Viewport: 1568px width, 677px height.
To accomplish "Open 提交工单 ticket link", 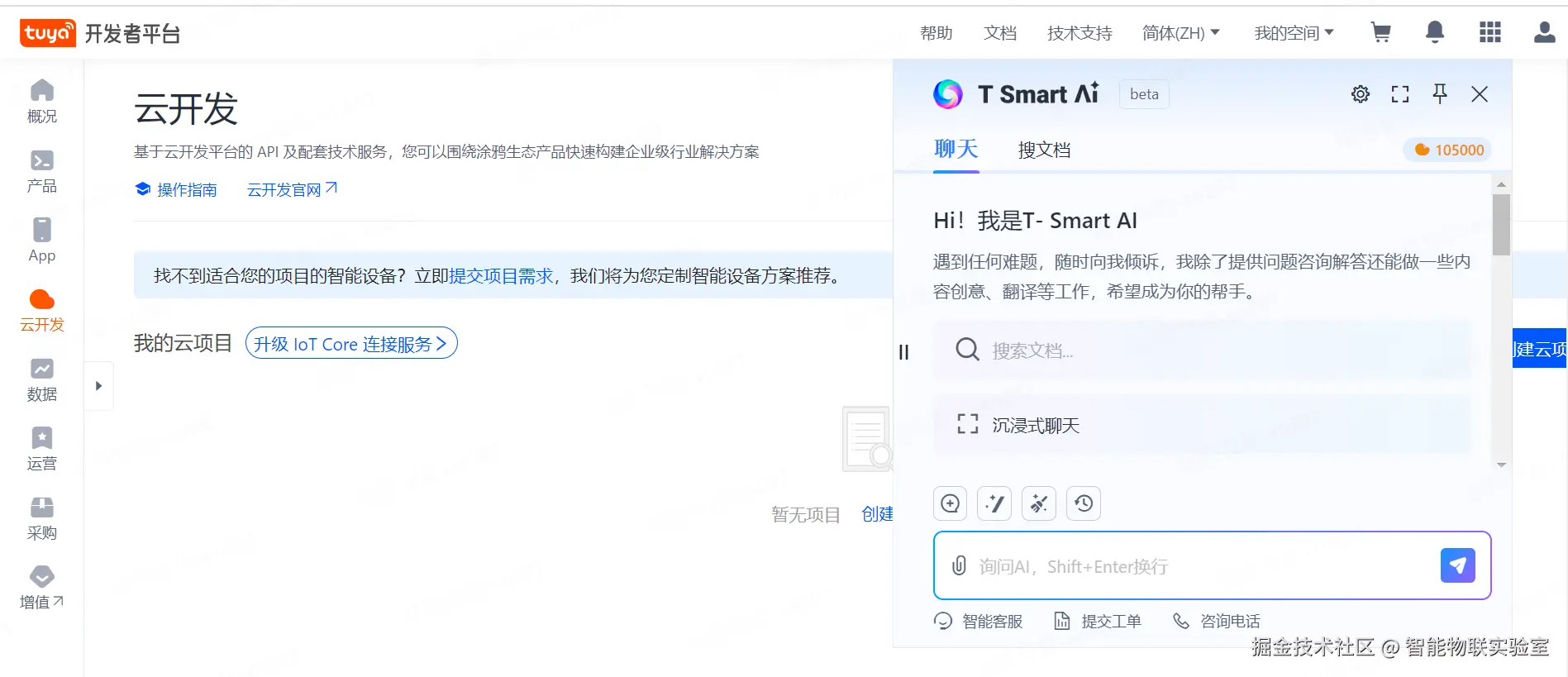I will tap(1098, 621).
